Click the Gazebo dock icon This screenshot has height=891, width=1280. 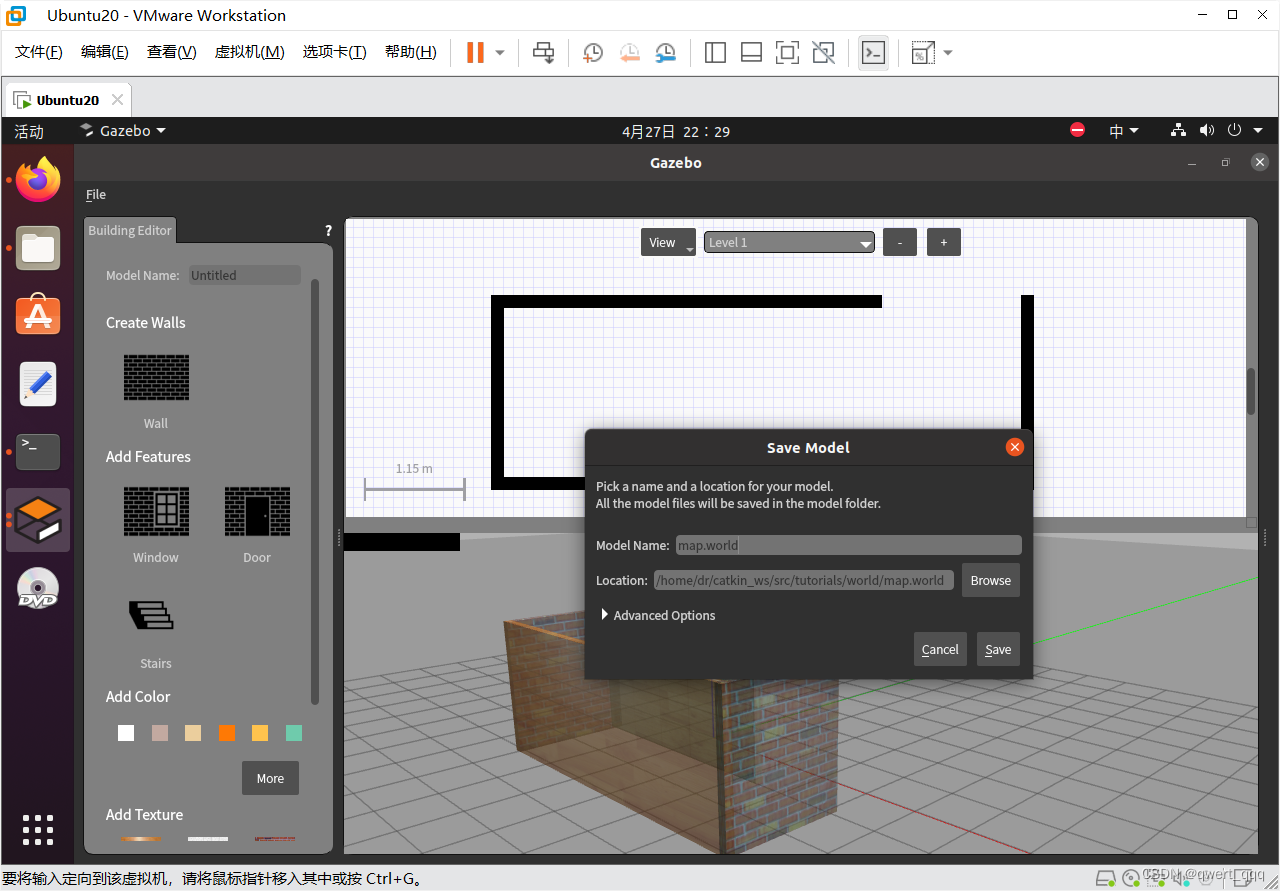pyautogui.click(x=38, y=520)
